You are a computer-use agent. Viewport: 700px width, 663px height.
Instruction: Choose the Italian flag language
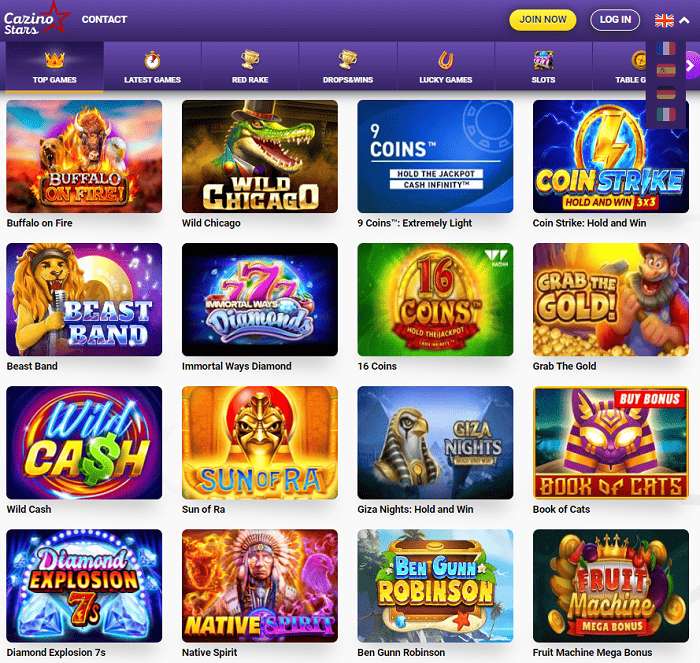(666, 115)
